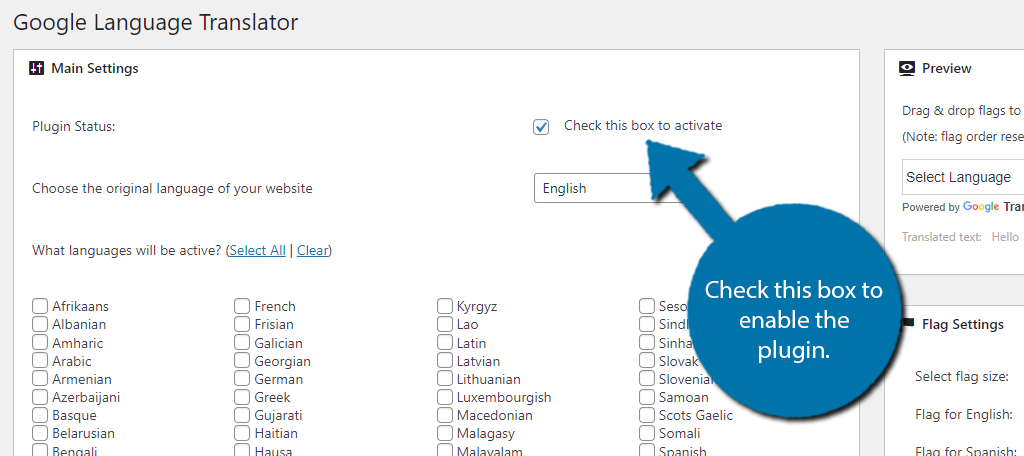The image size is (1024, 456).
Task: Click the Plugin Status label
Action: [x=74, y=126]
